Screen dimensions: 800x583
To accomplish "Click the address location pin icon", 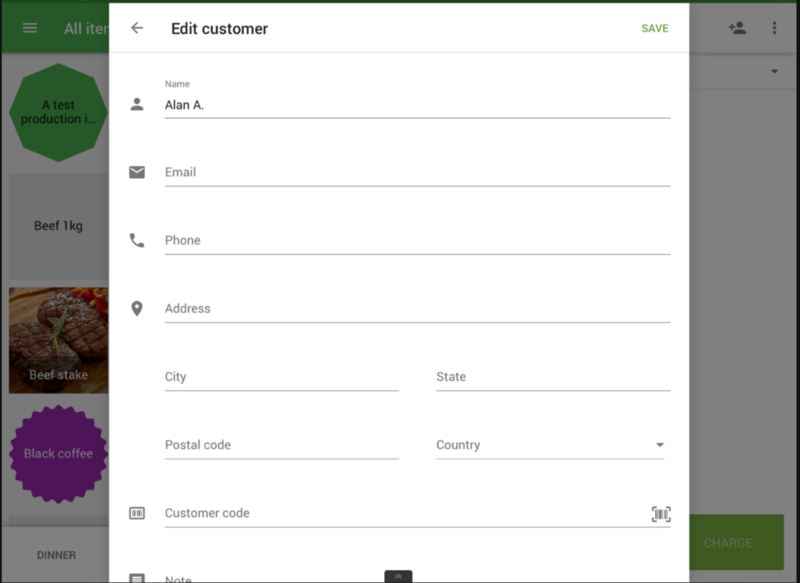I will point(137,308).
